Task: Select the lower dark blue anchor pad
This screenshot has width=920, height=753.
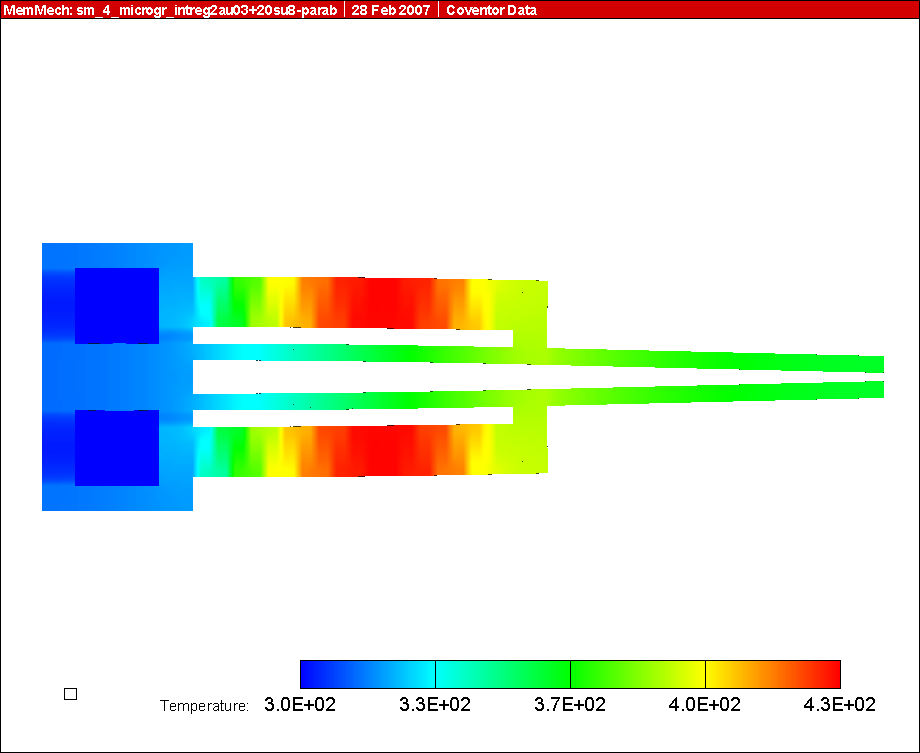Action: [x=116, y=448]
